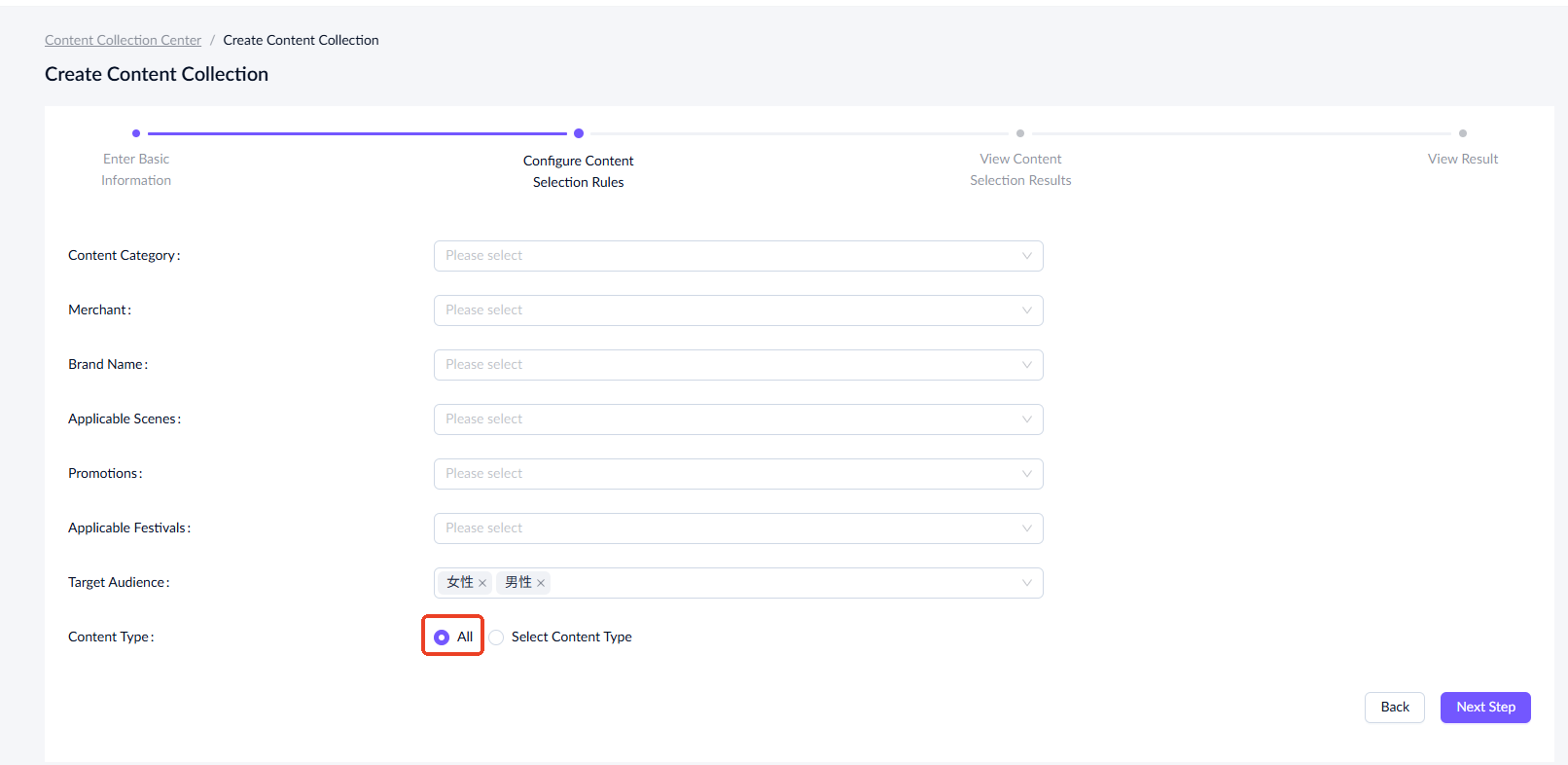This screenshot has height=765, width=1568.
Task: Choose the Select Content Type radio option
Action: point(497,637)
